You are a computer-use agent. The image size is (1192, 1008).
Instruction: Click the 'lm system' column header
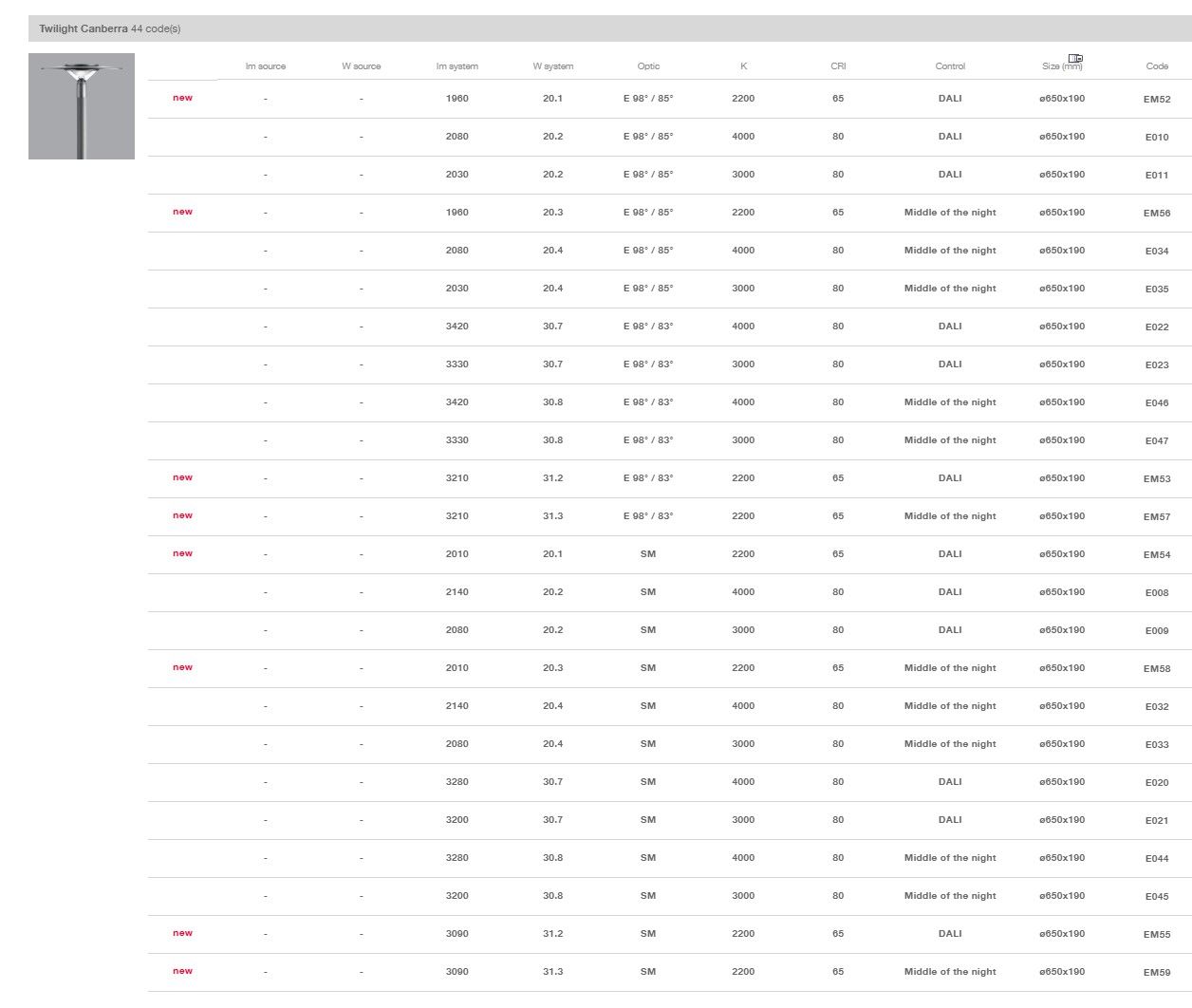(456, 66)
